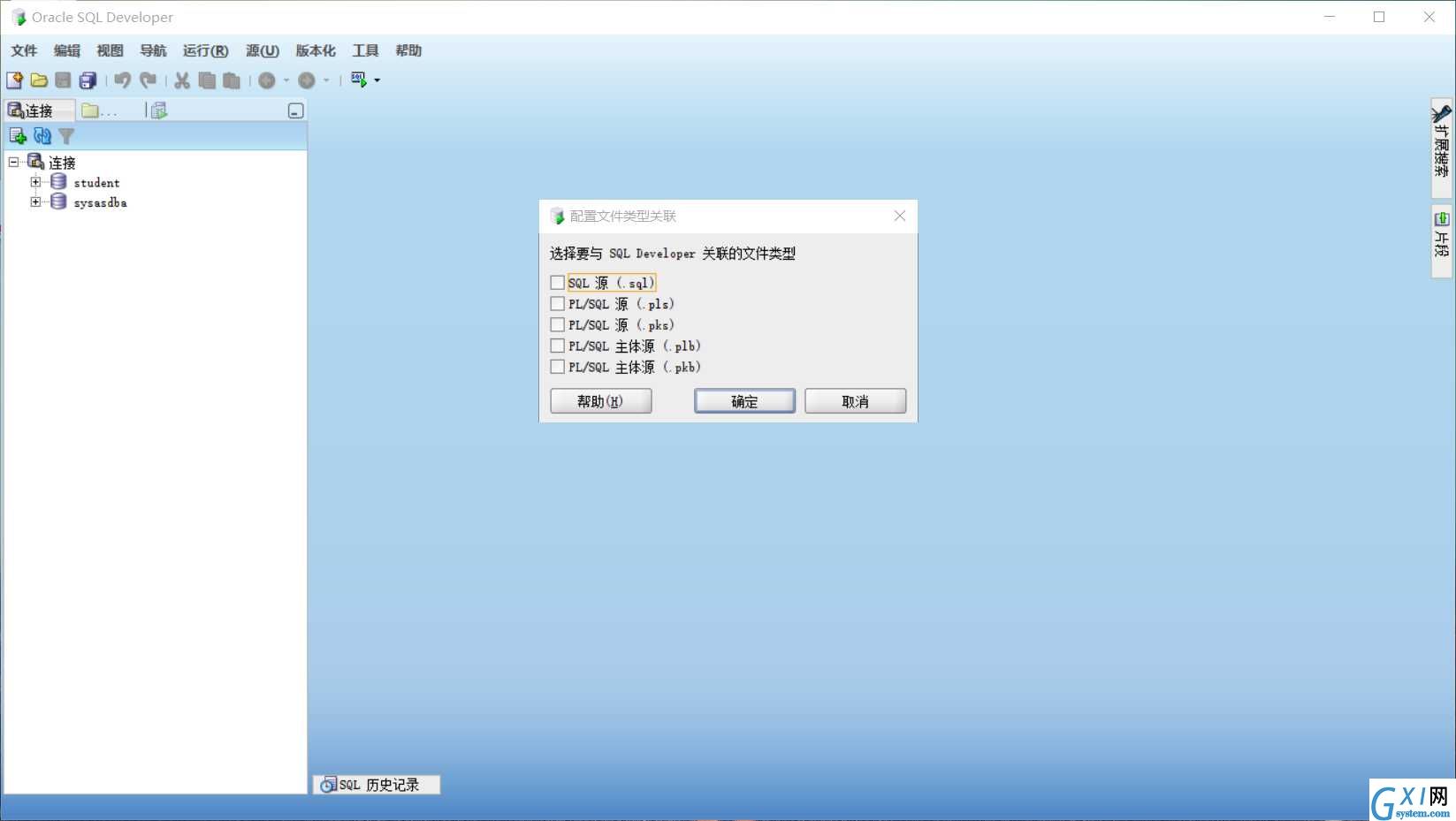
Task: Expand the student connection node
Action: tap(35, 182)
